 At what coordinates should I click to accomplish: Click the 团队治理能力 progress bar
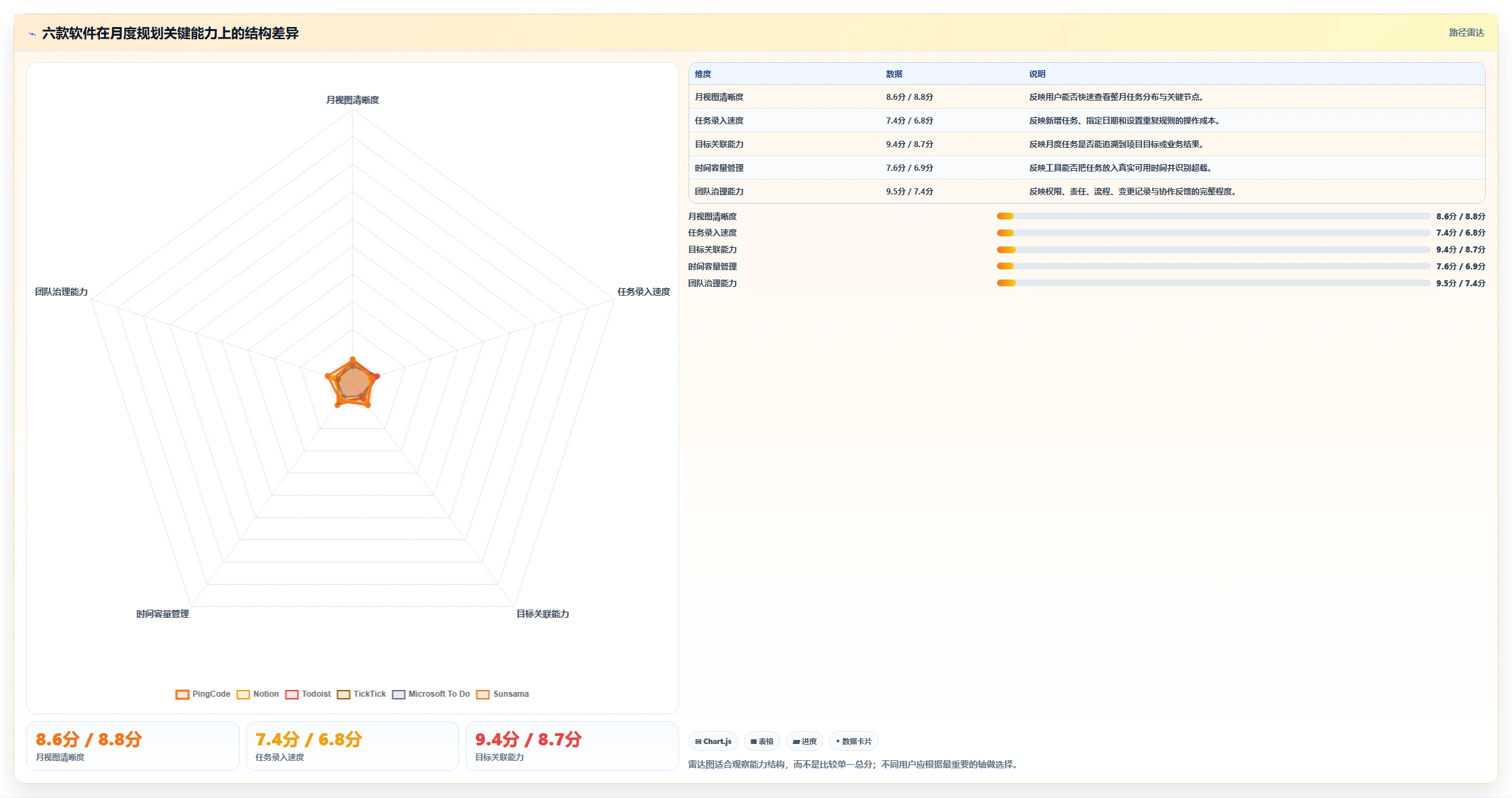pos(1214,283)
